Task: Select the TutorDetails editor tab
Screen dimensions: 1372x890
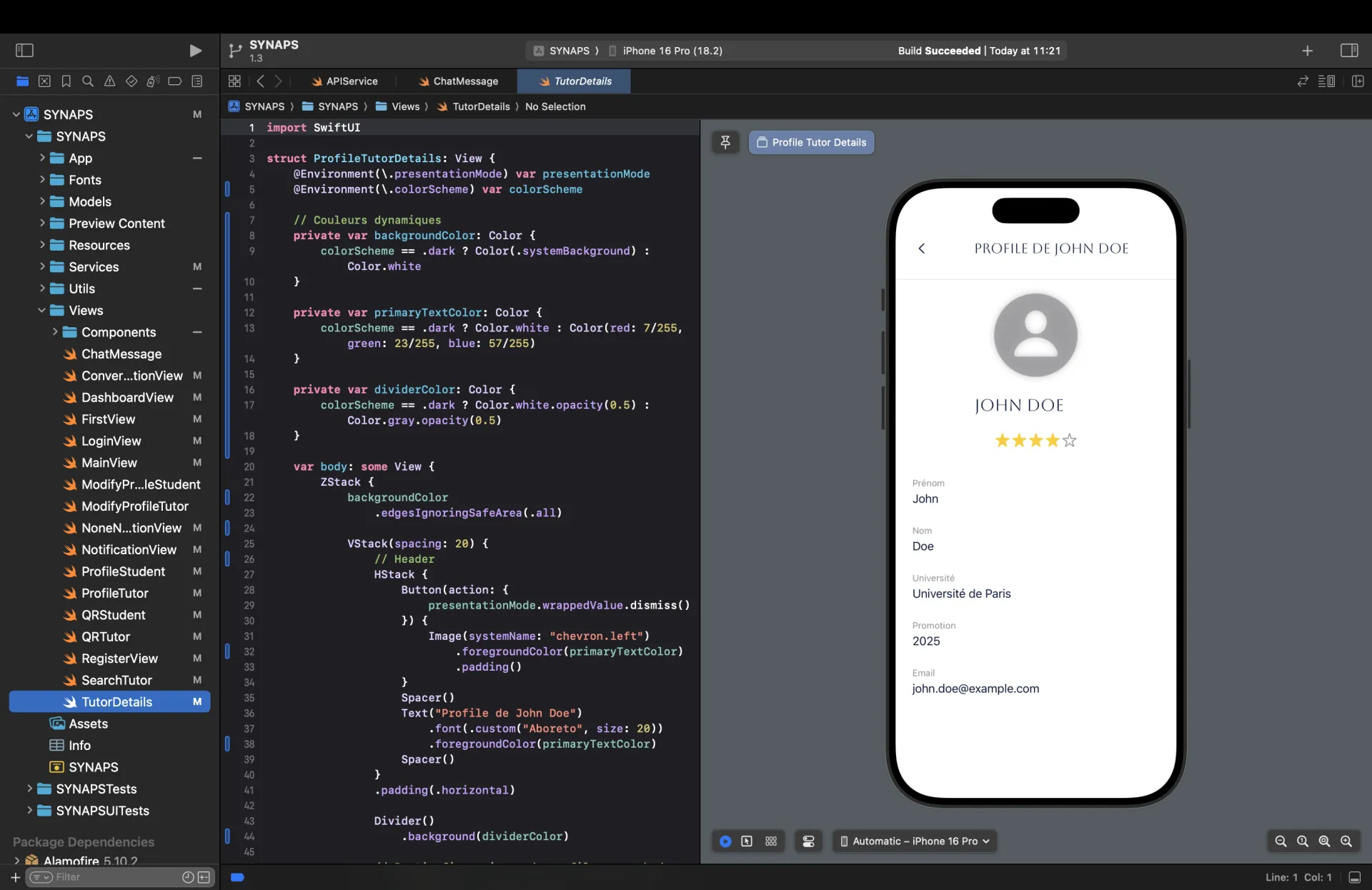Action: tap(575, 81)
